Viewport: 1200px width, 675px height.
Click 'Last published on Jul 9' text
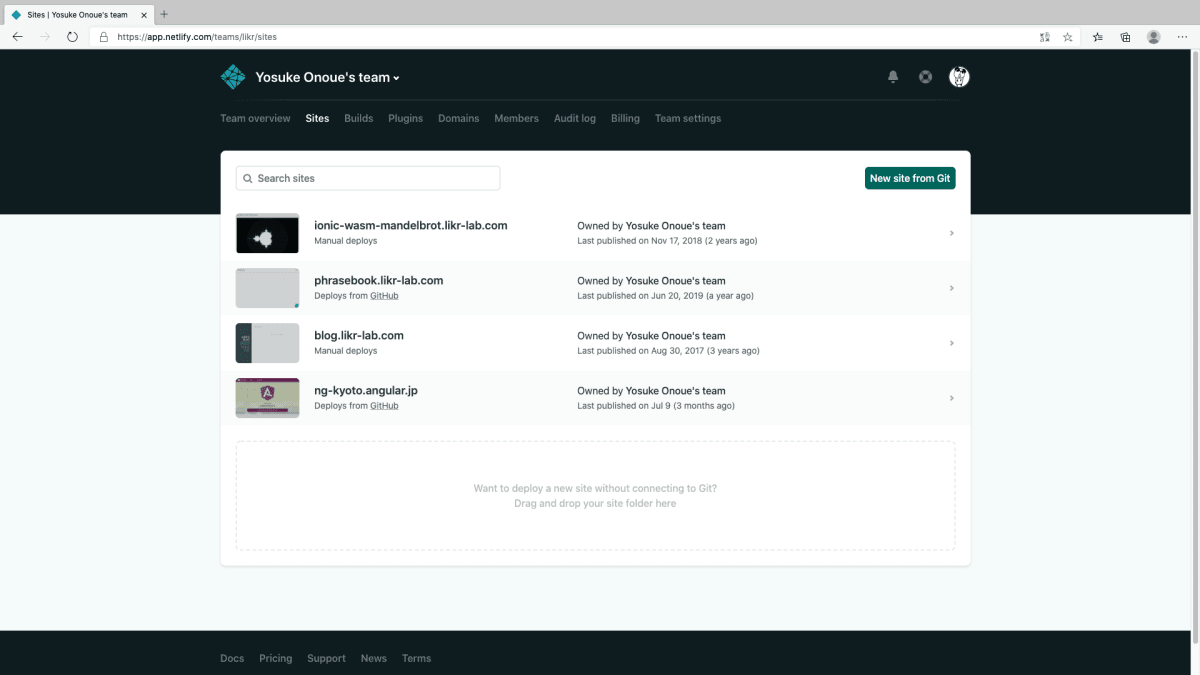pos(656,406)
